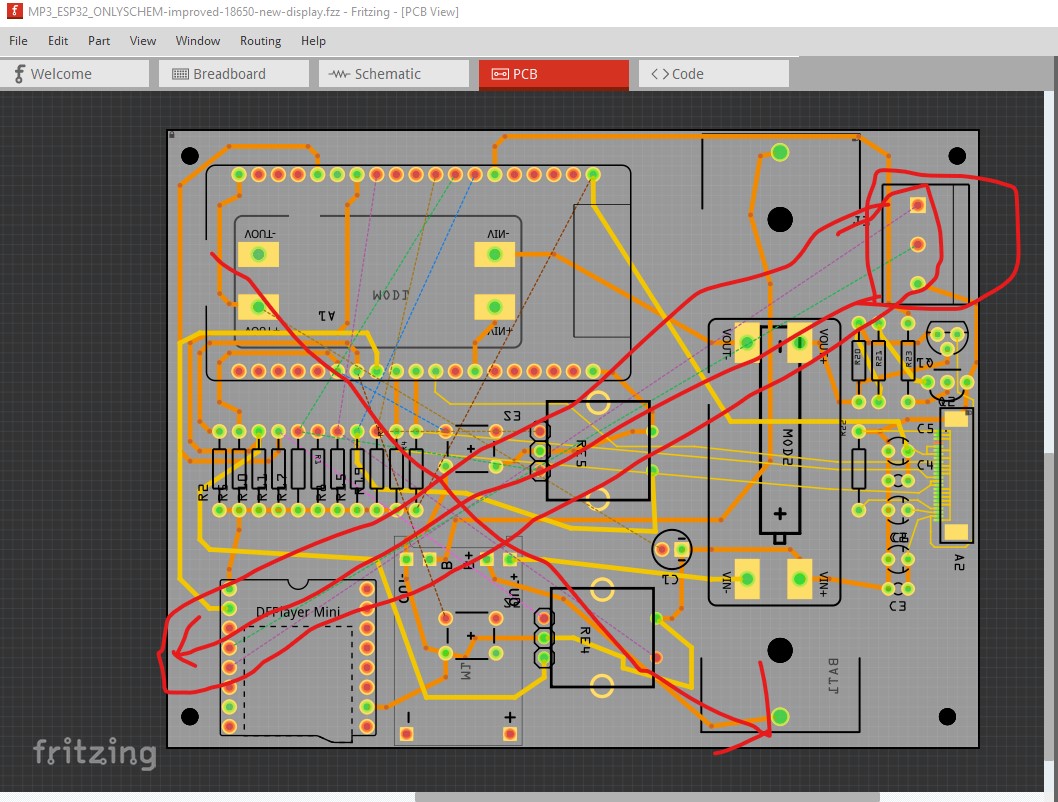Screen dimensions: 1058x802
Task: Open the Edit menu
Action: point(58,41)
